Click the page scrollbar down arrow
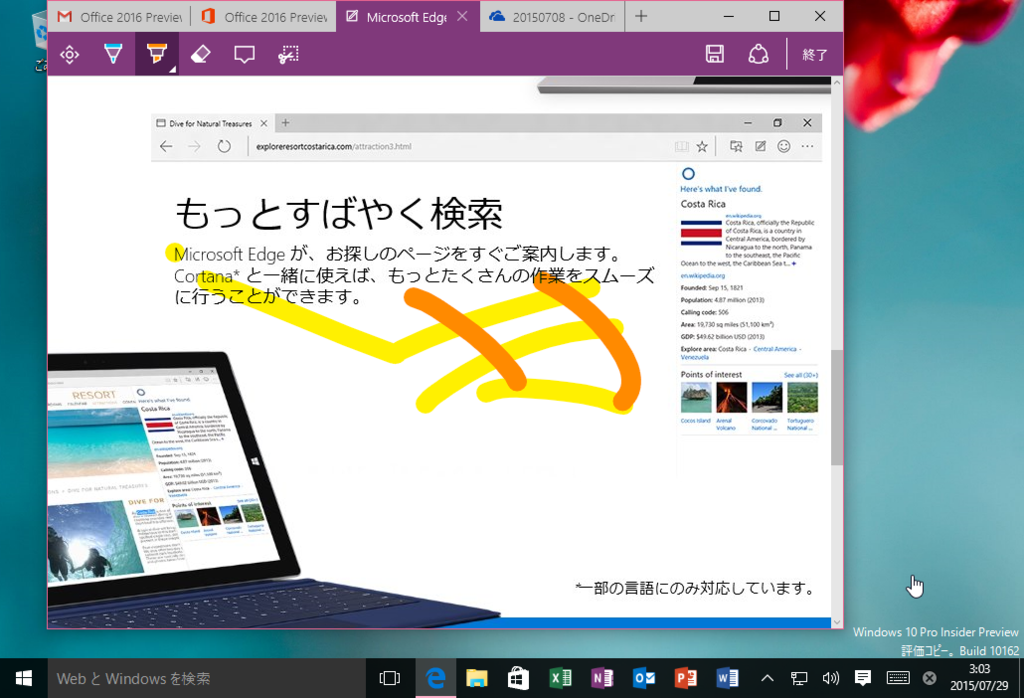This screenshot has width=1024, height=698. coord(837,622)
